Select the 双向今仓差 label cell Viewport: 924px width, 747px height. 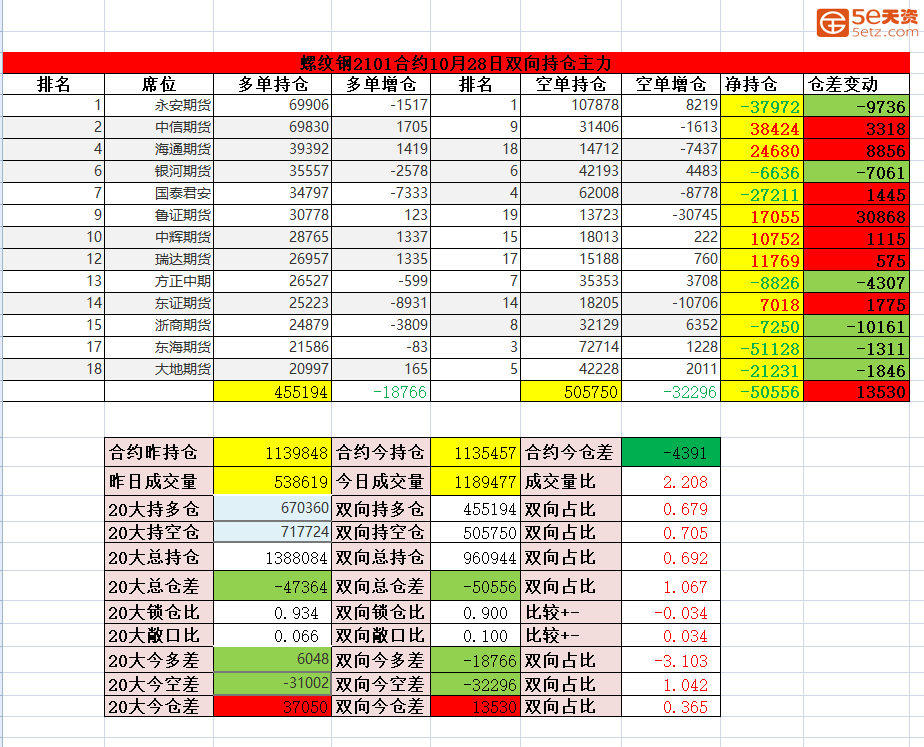[381, 706]
